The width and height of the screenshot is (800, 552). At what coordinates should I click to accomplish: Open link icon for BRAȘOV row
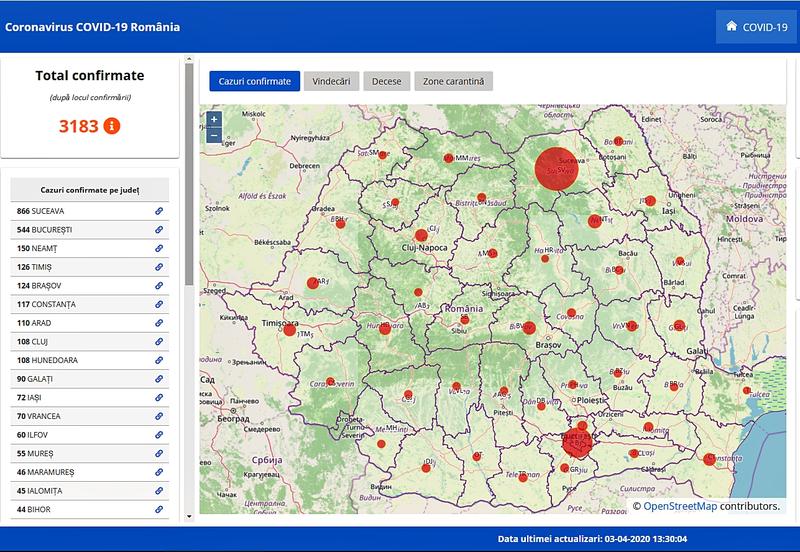(159, 286)
